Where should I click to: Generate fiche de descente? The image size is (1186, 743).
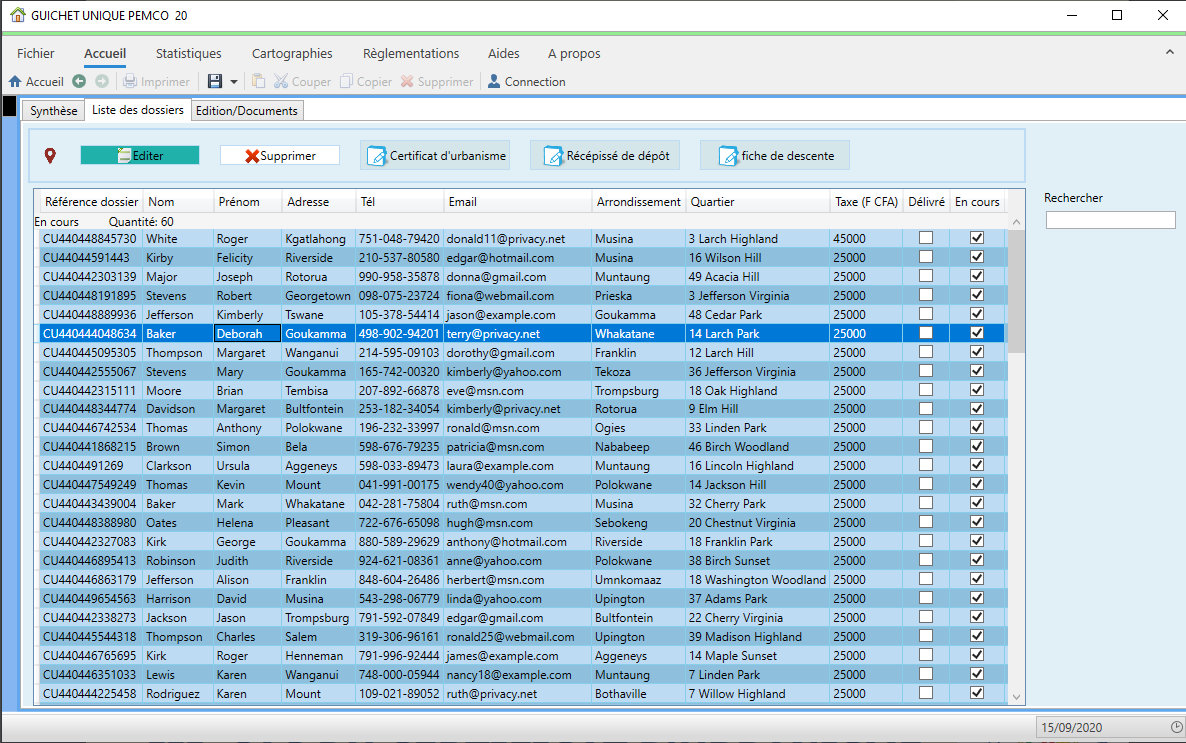(775, 156)
